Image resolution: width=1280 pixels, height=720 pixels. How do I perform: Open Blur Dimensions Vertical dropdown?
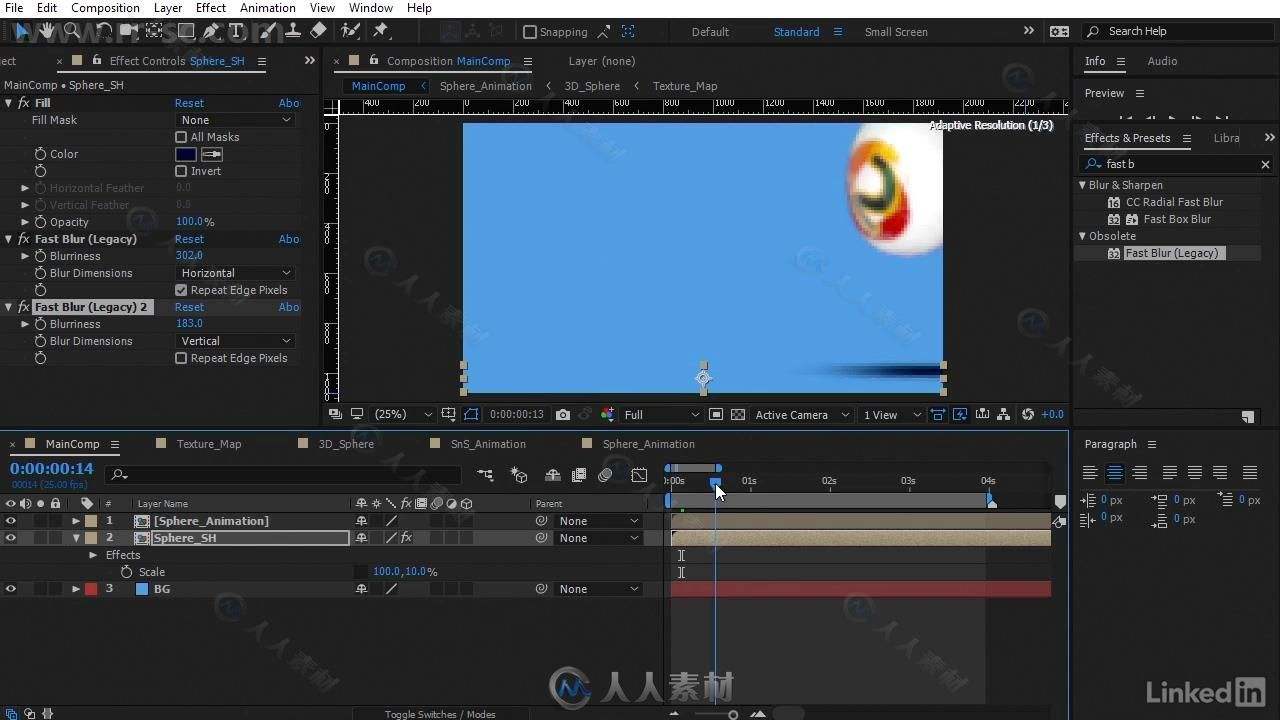coord(236,341)
